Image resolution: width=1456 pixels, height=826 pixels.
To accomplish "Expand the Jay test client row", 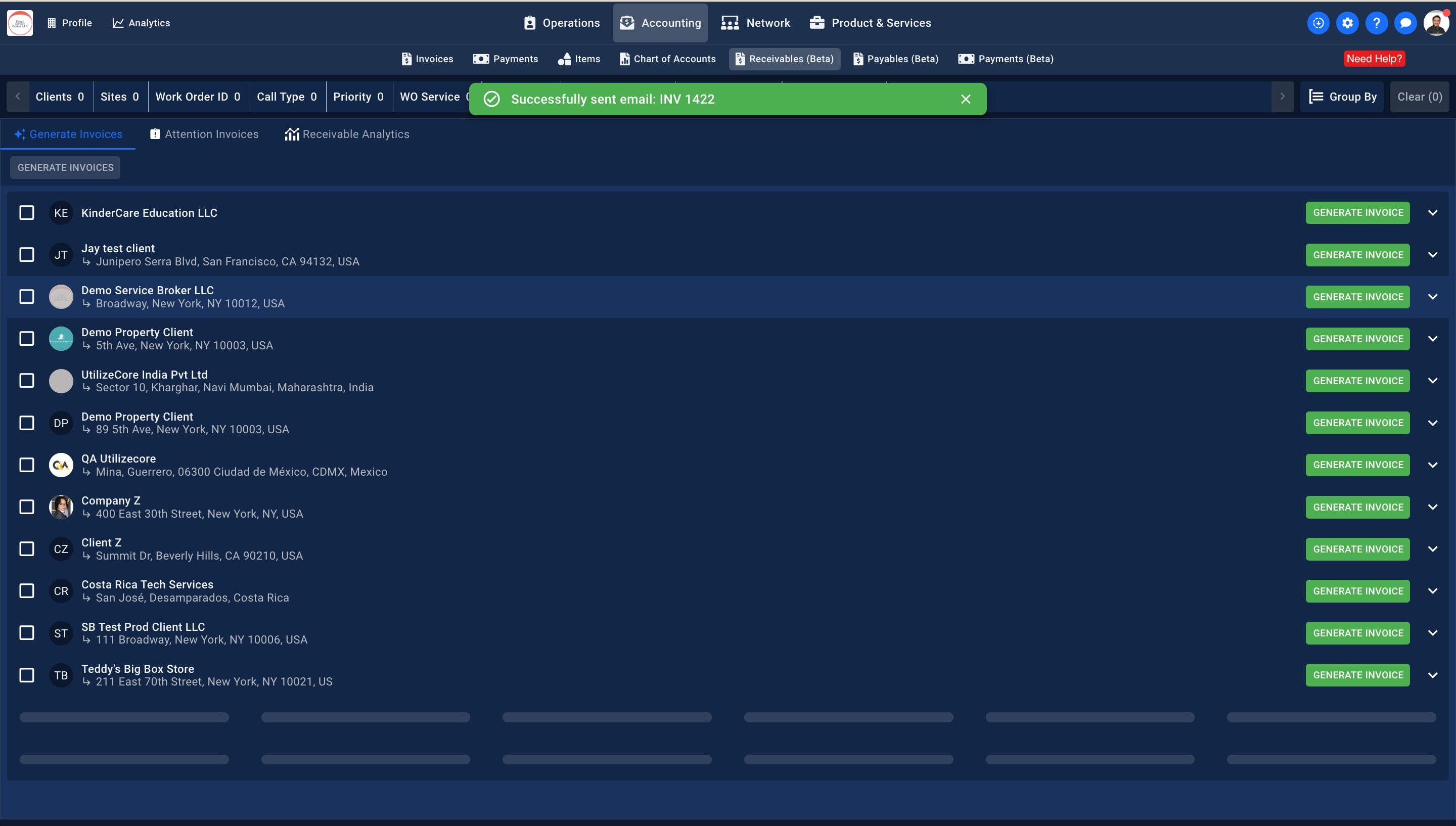I will point(1432,255).
